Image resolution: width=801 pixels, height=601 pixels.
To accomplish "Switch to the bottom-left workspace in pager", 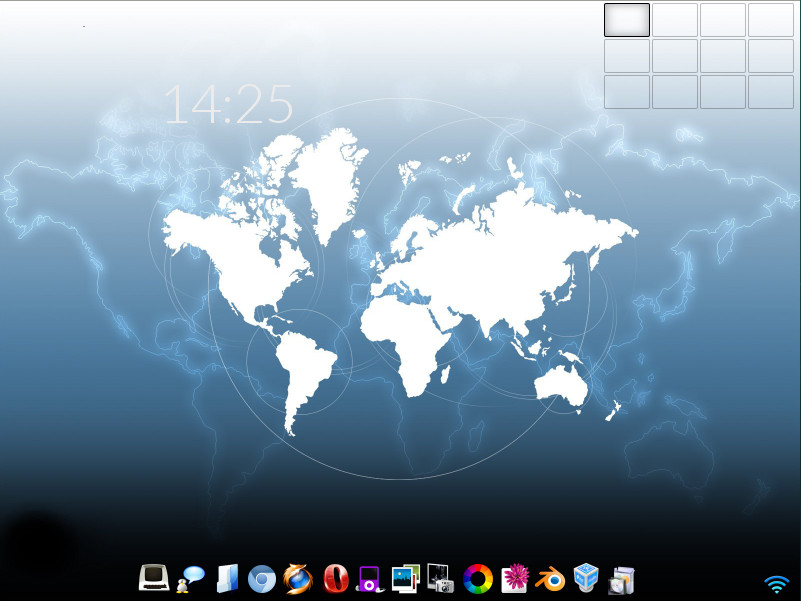I will (627, 92).
